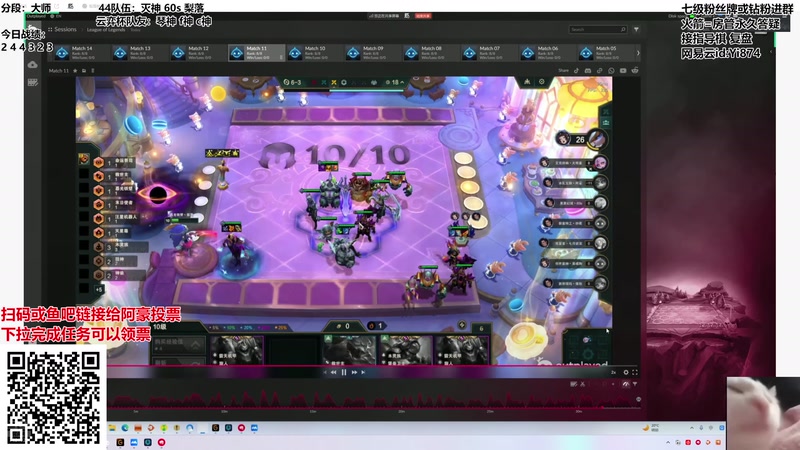Rewind the replay
This screenshot has height=450, width=800.
tap(333, 372)
